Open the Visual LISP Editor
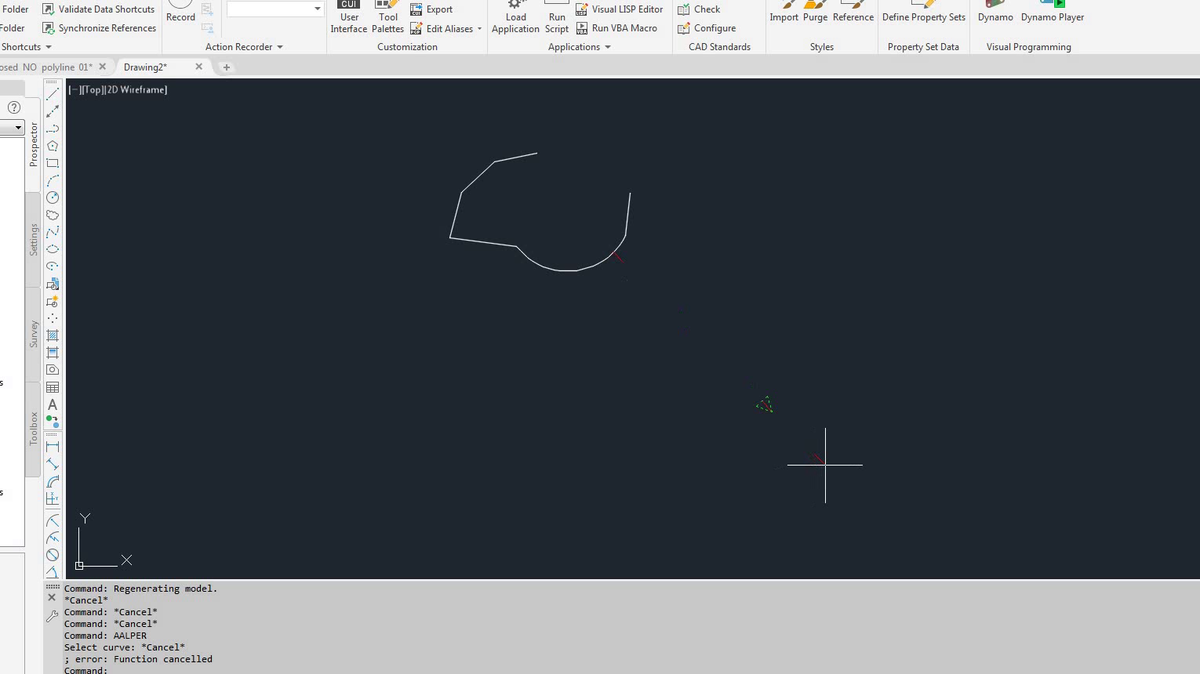The image size is (1200, 674). 619,9
